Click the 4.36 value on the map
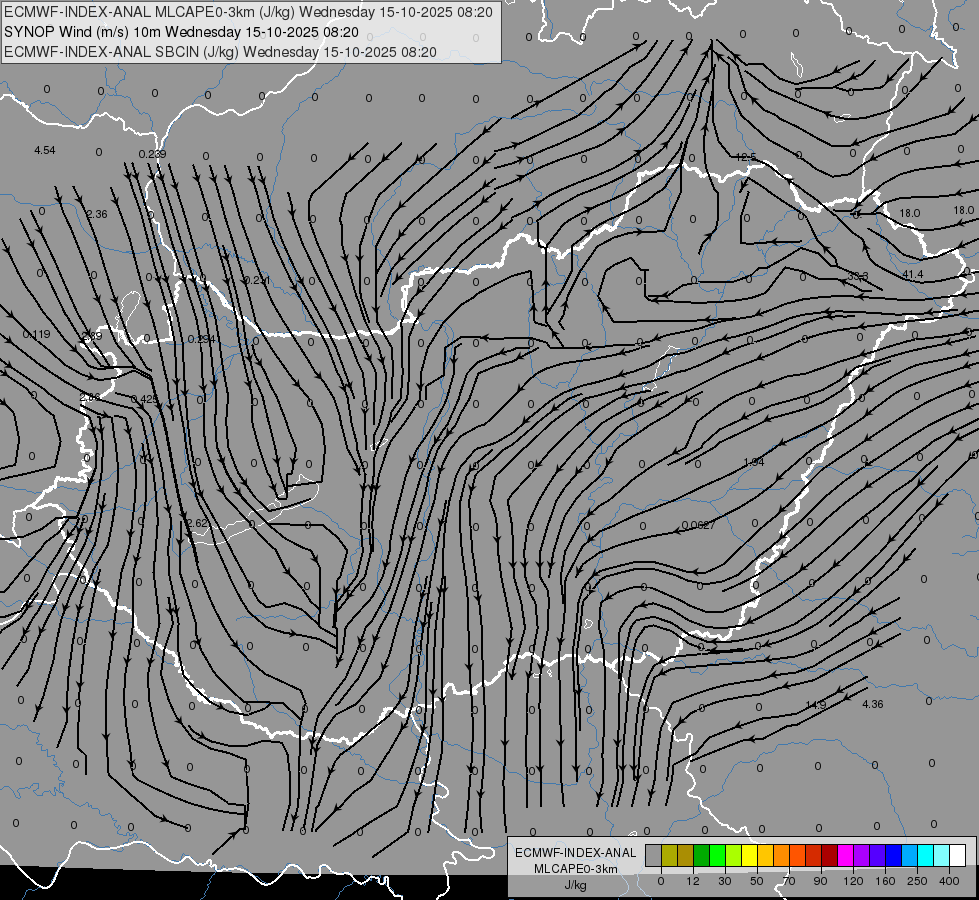Viewport: 979px width, 900px height. pos(873,704)
